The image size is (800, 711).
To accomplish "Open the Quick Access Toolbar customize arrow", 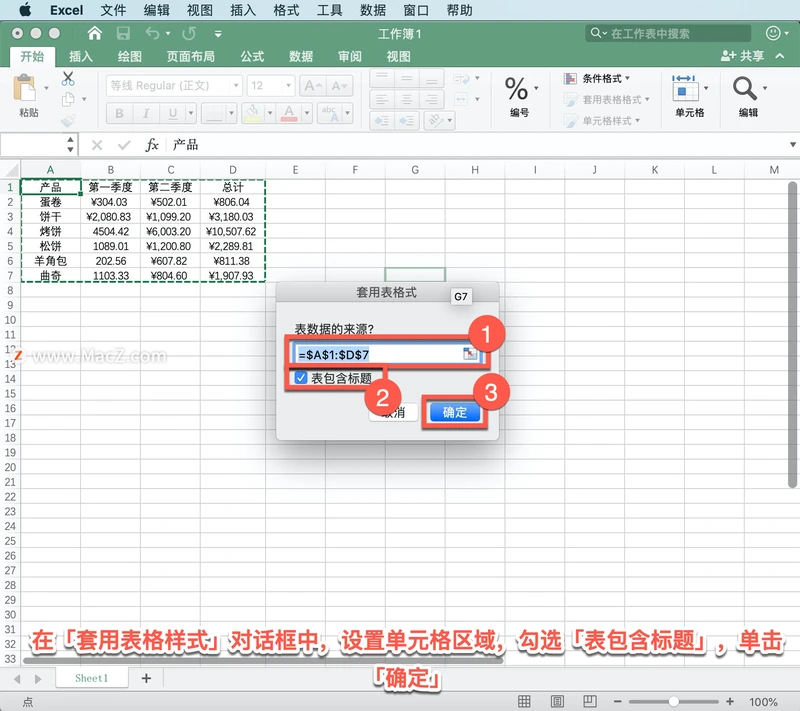I will coord(218,34).
